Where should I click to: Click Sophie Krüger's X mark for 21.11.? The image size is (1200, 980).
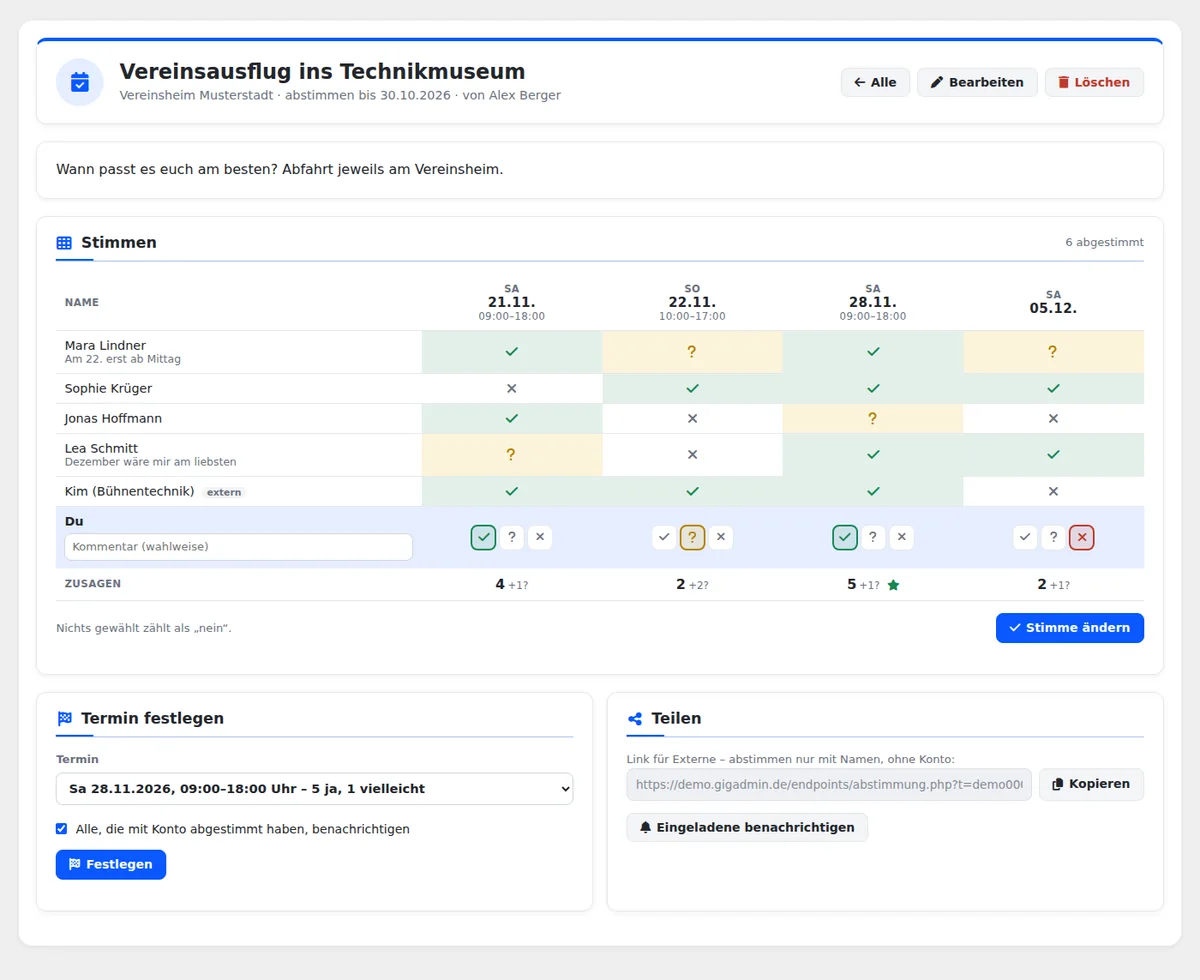click(x=512, y=388)
